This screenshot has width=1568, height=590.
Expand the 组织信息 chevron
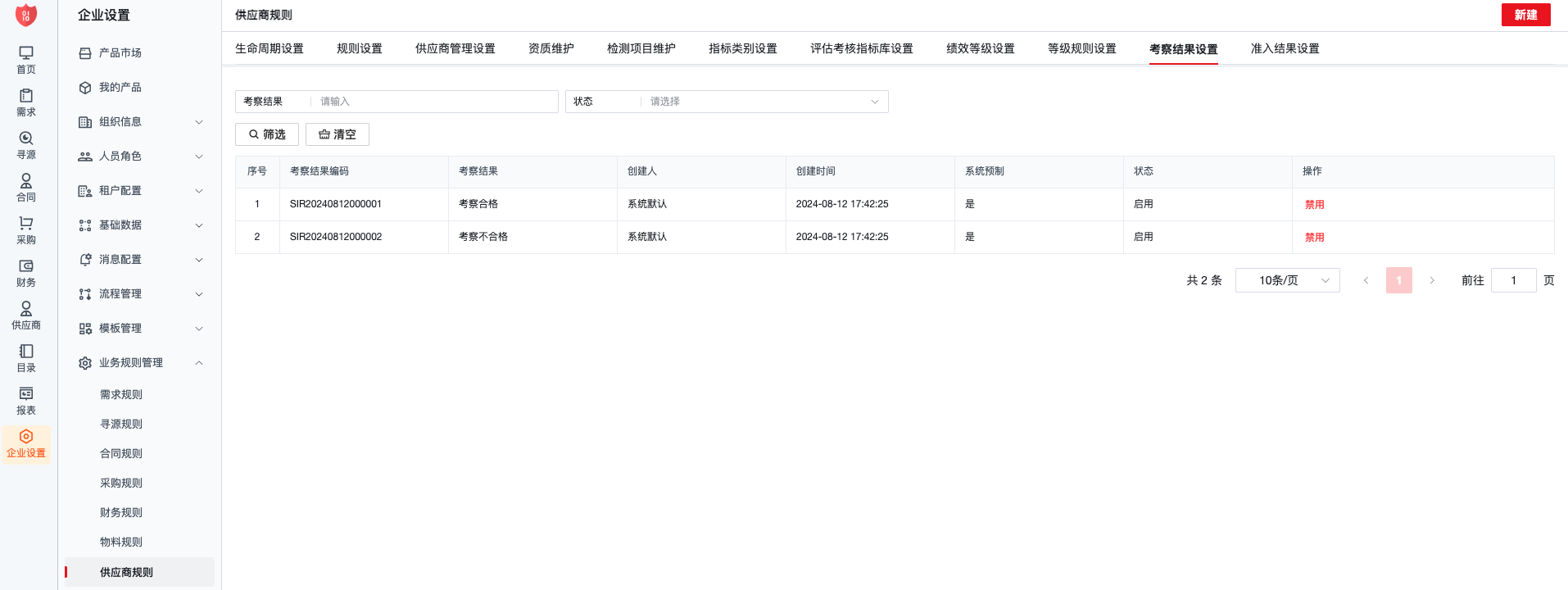click(x=199, y=122)
